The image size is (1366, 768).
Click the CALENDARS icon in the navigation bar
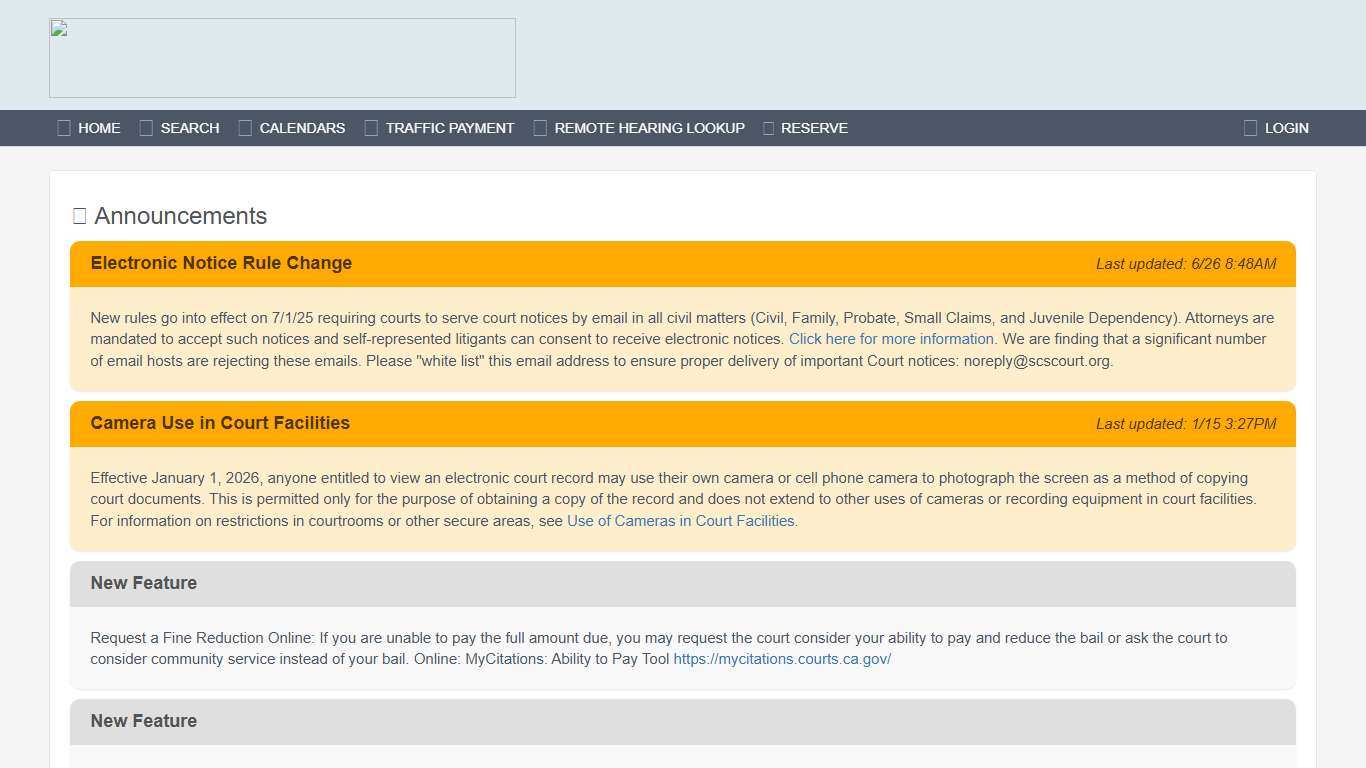click(x=245, y=128)
